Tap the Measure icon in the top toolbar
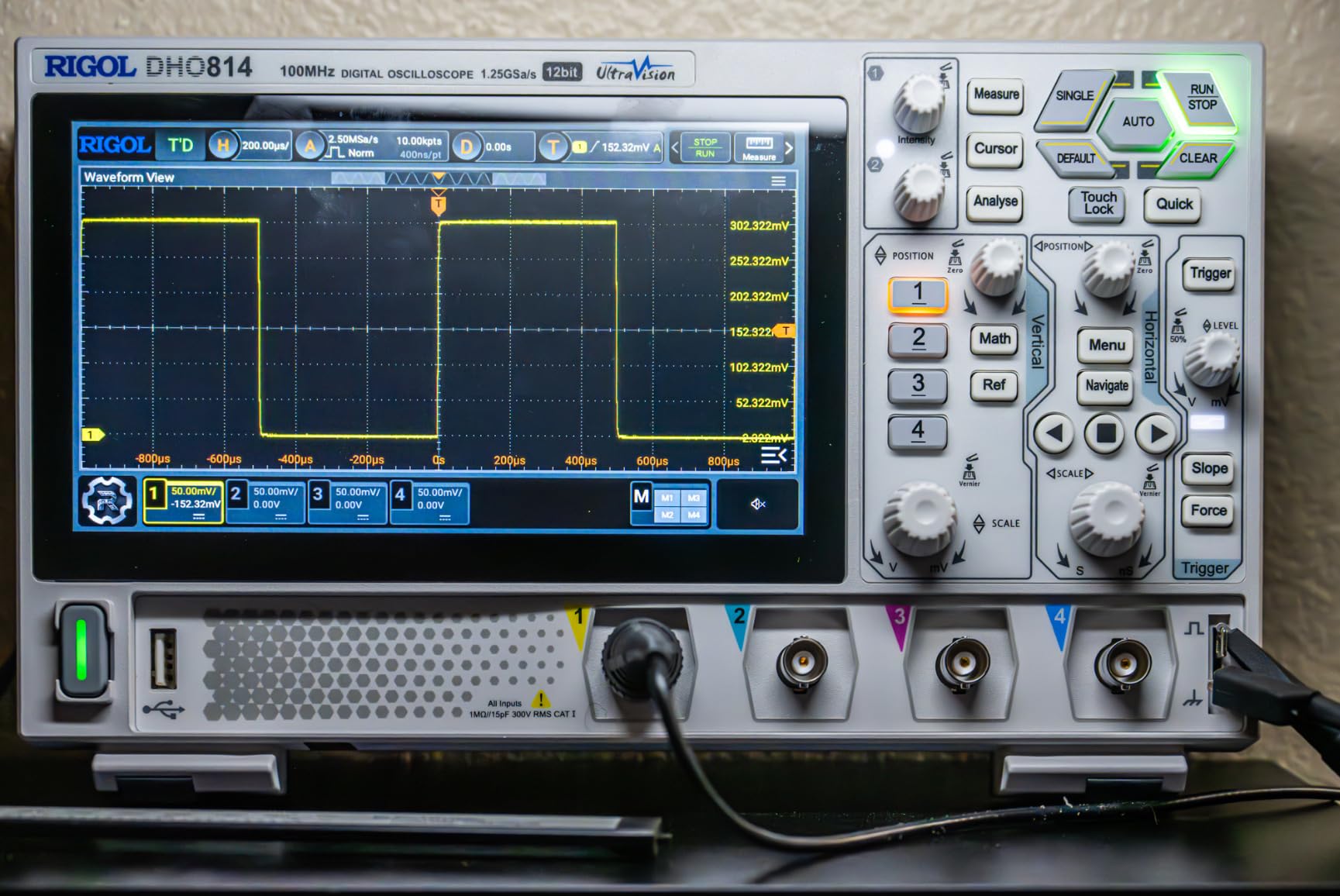Screen dimensions: 1340x896 pos(761,149)
